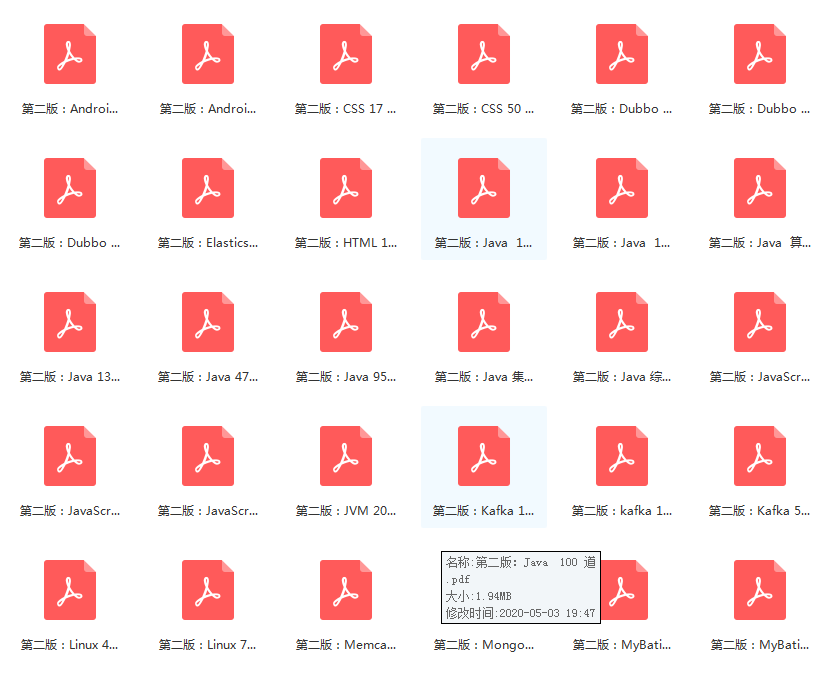Select the 第二版：JVM 20... PDF icon
831x680 pixels.
(x=346, y=456)
